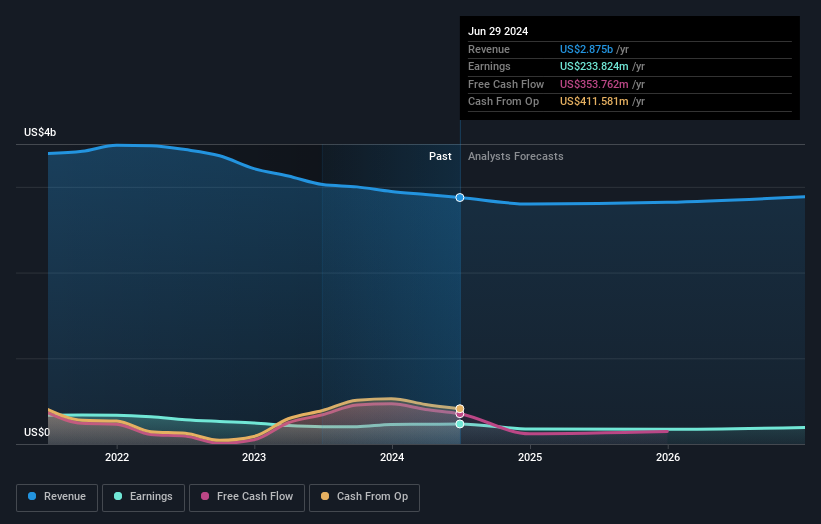
Task: Click the Revenue label in the tooltip
Action: pyautogui.click(x=489, y=49)
